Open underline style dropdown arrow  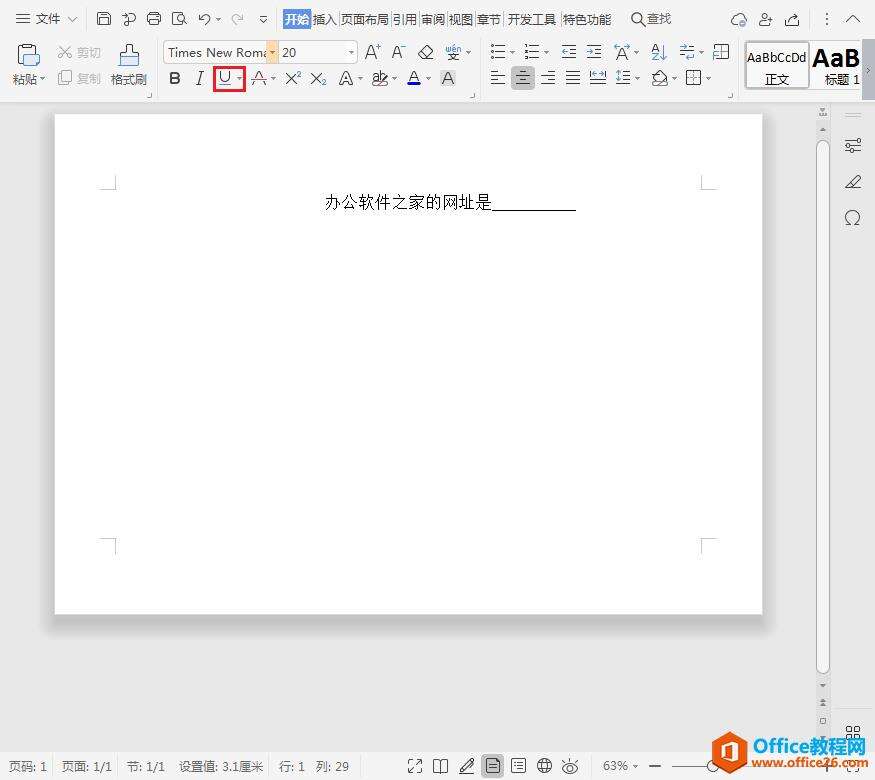239,79
